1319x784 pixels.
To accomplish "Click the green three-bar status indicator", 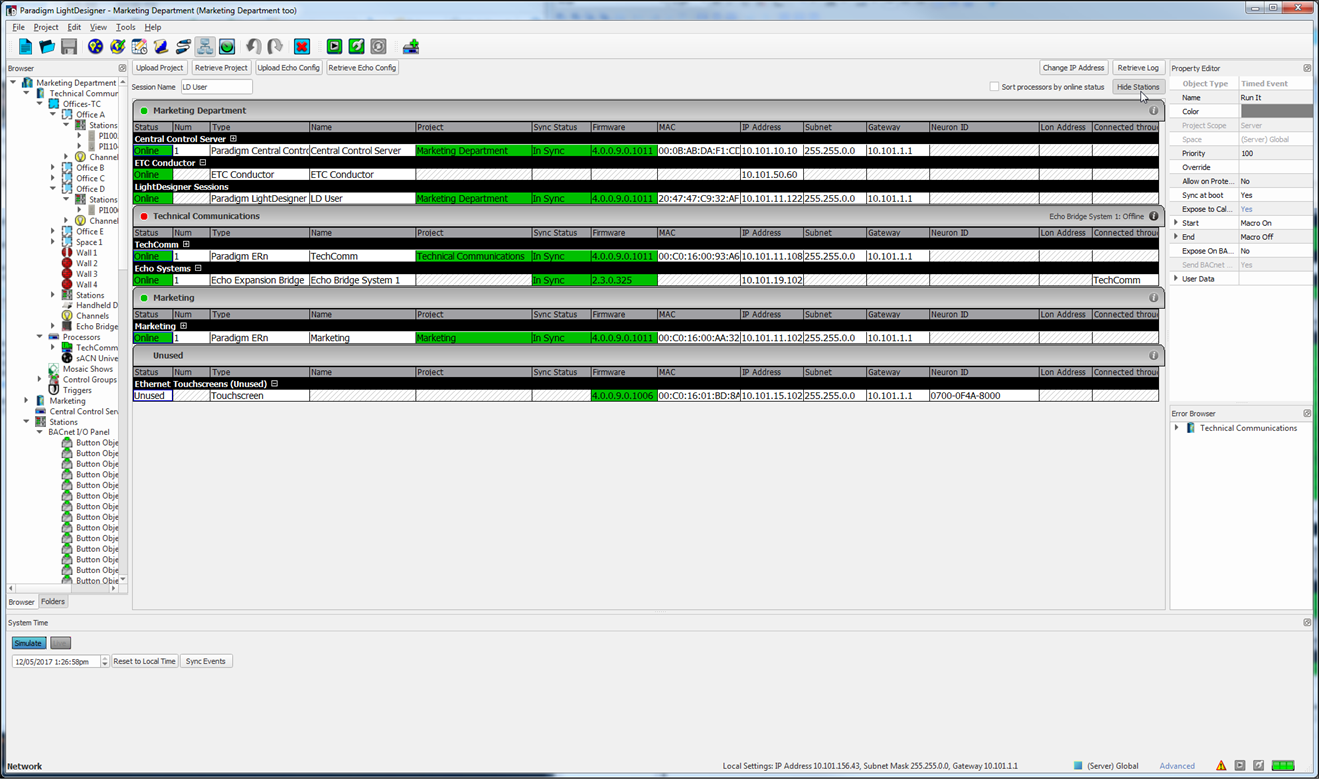I will [1283, 766].
